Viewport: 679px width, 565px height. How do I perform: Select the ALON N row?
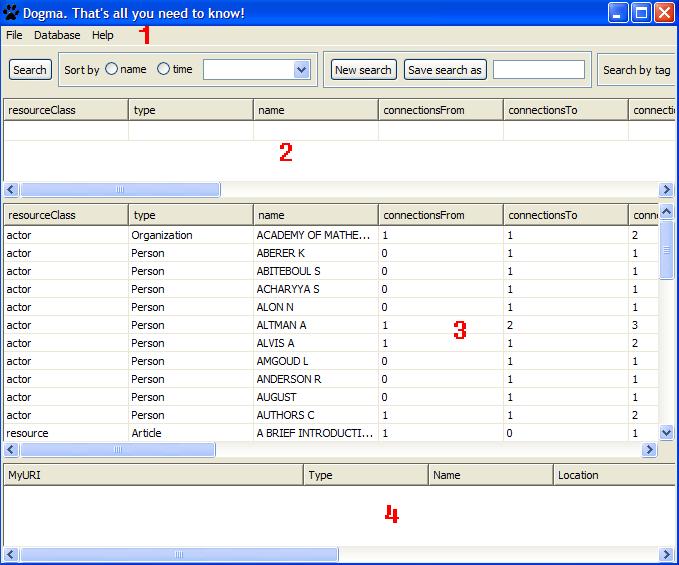tap(331, 307)
